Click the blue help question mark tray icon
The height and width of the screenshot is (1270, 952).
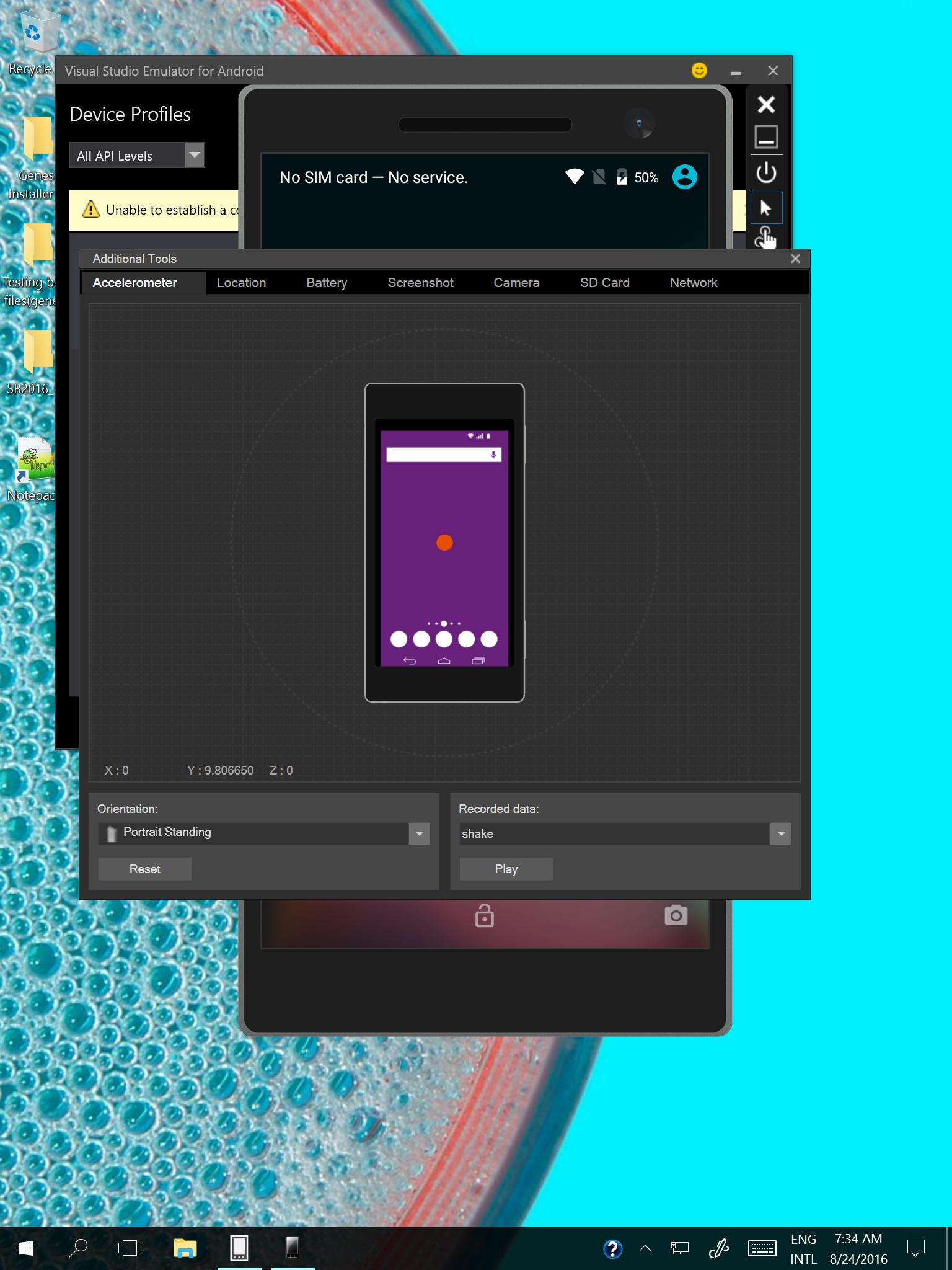[x=612, y=1248]
